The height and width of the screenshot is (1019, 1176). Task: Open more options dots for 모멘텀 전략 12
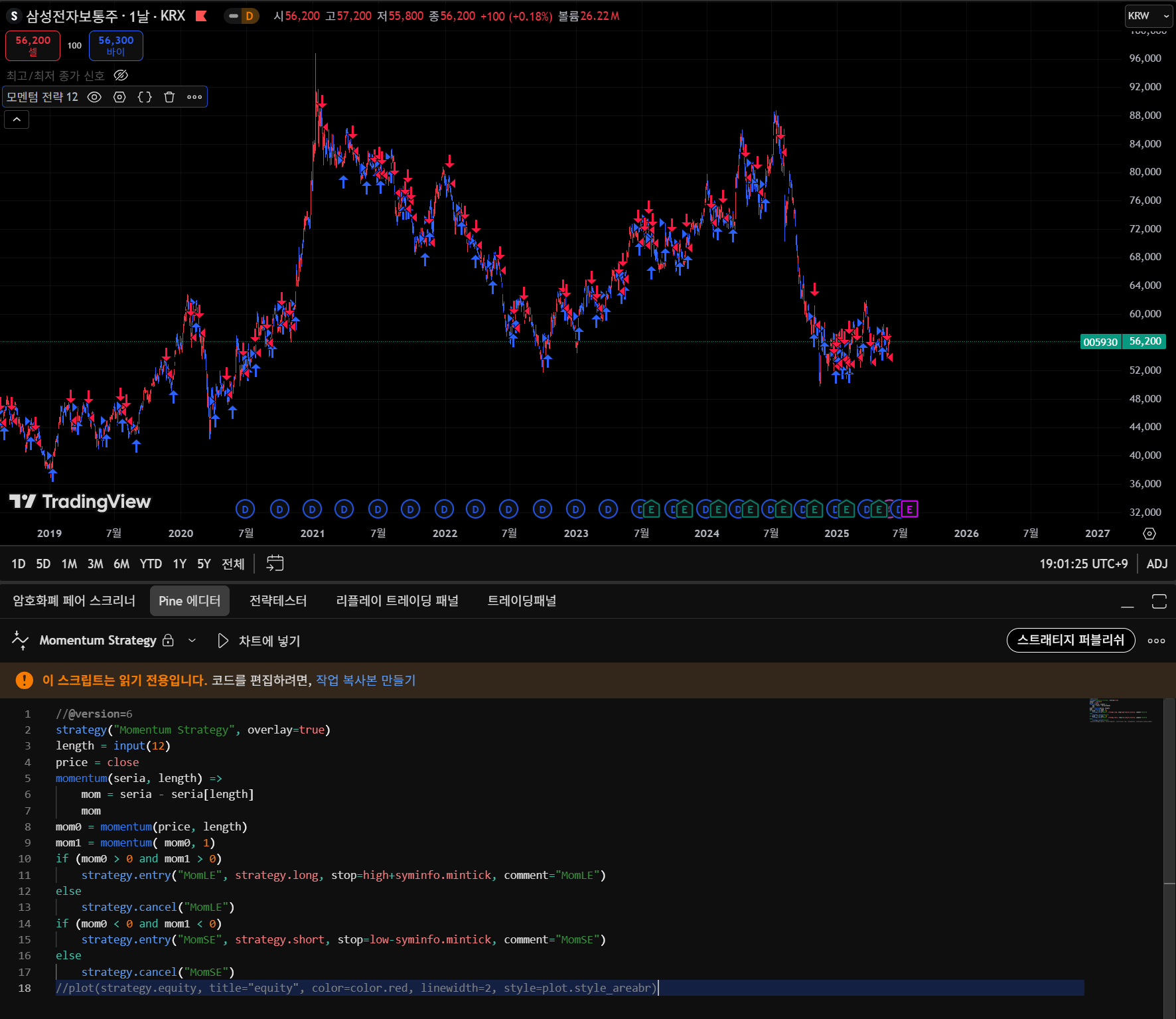[x=194, y=97]
